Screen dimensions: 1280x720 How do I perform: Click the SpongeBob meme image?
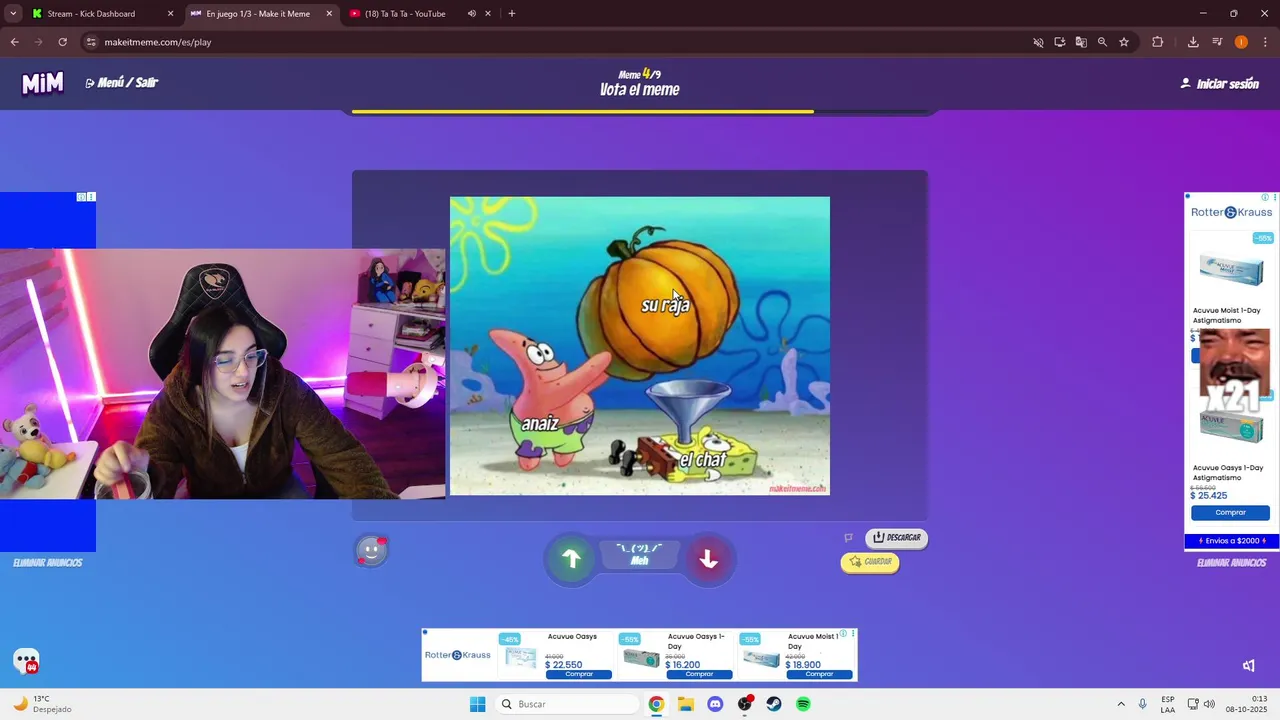point(640,346)
